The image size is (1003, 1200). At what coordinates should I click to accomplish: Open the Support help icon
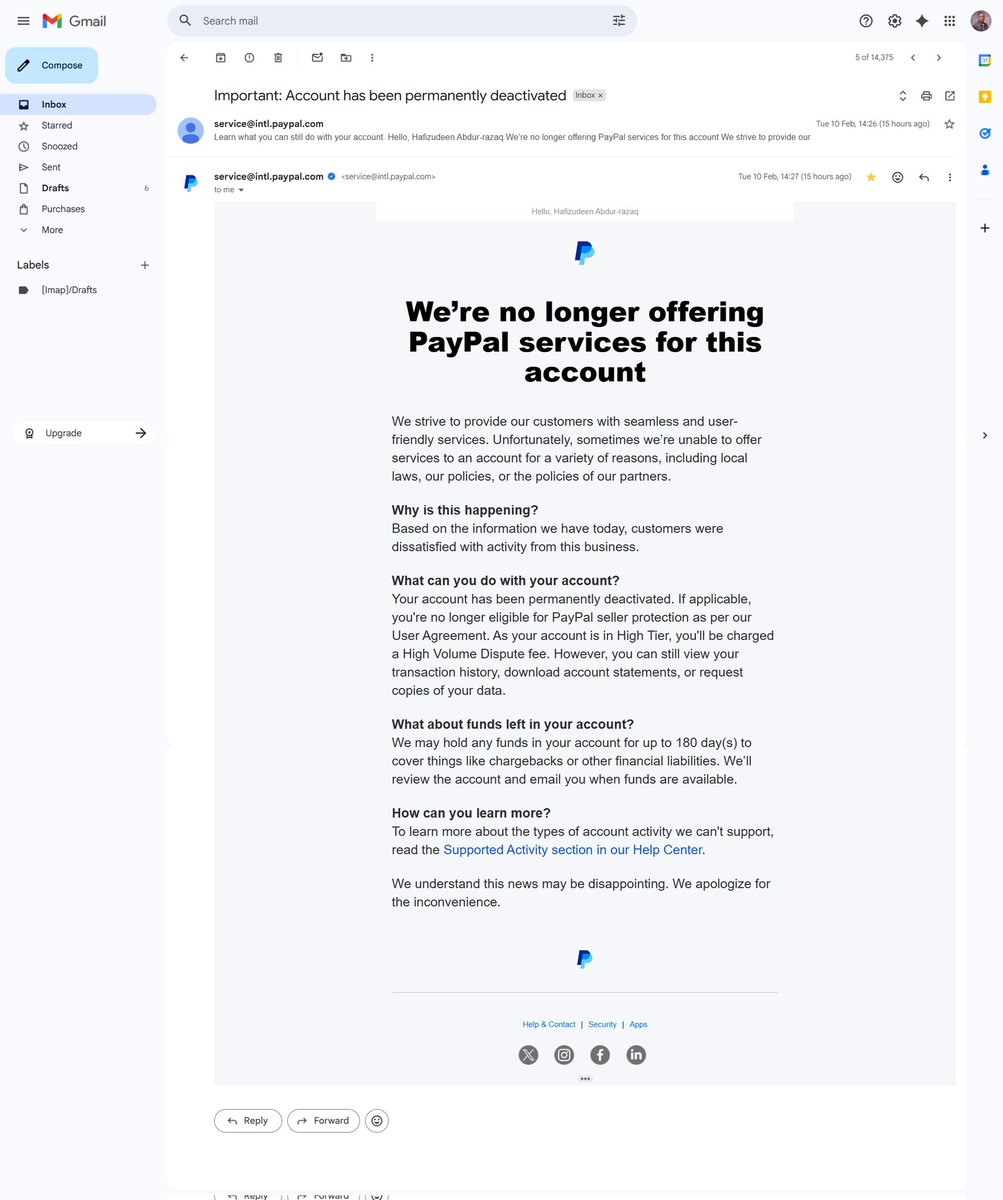coord(866,21)
